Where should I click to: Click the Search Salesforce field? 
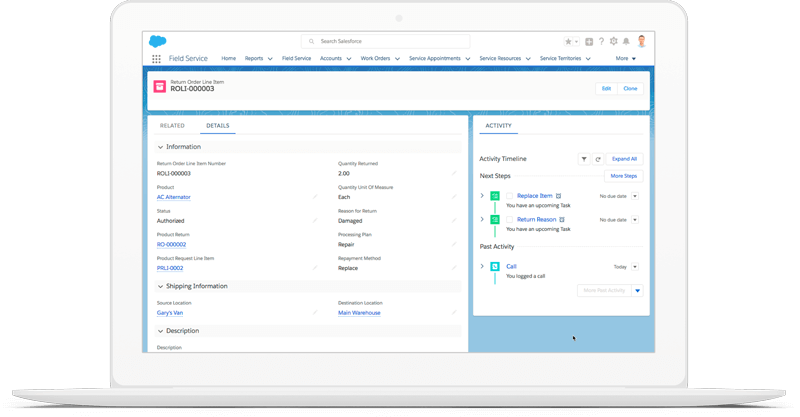385,41
